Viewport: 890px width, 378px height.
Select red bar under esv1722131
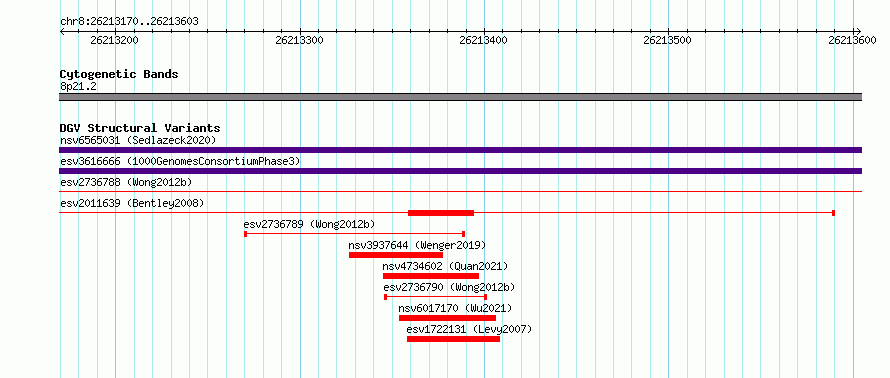tap(454, 339)
